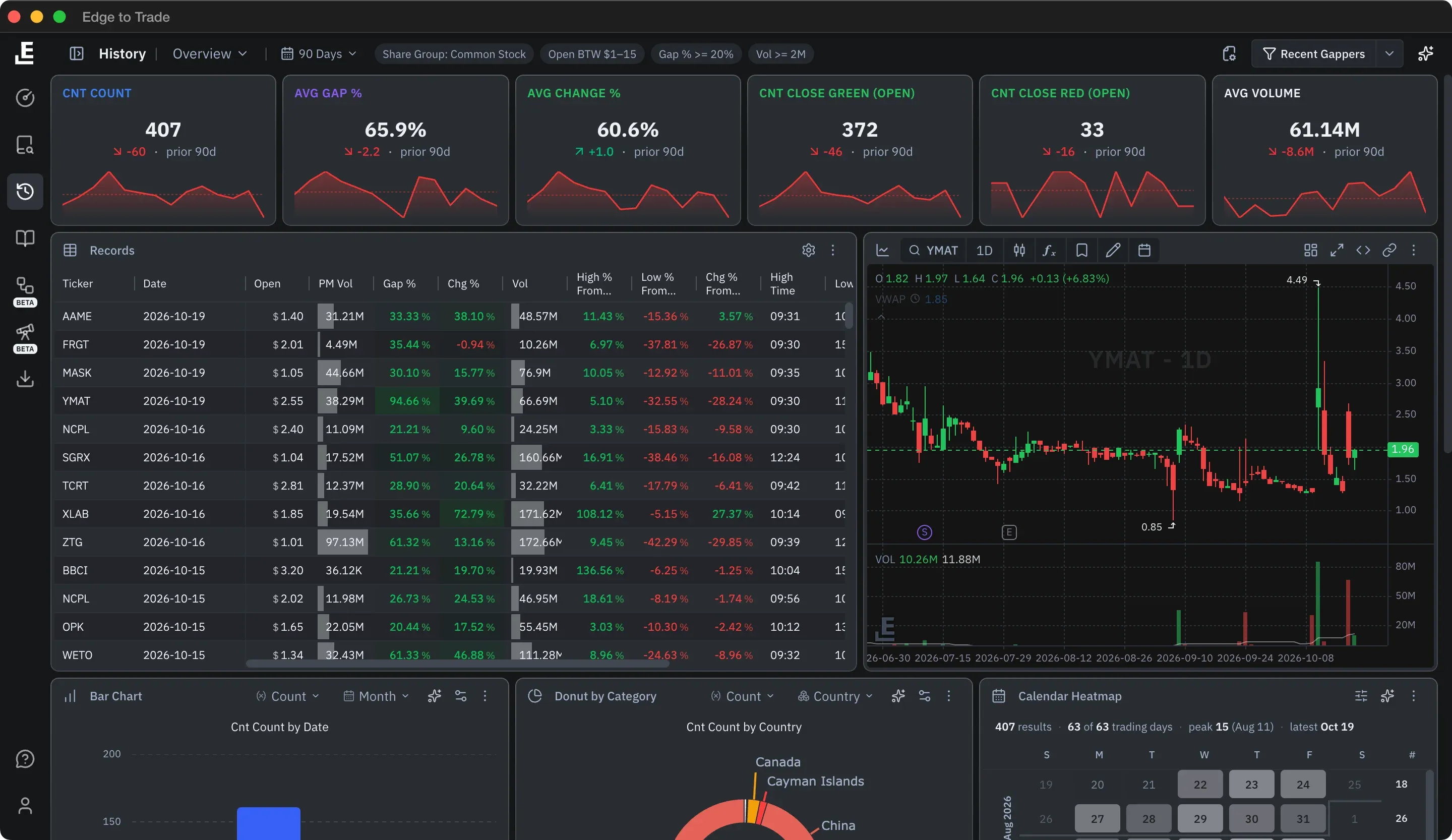Viewport: 1452px width, 840px height.
Task: Open the Bar Chart Month dropdown
Action: coord(376,696)
